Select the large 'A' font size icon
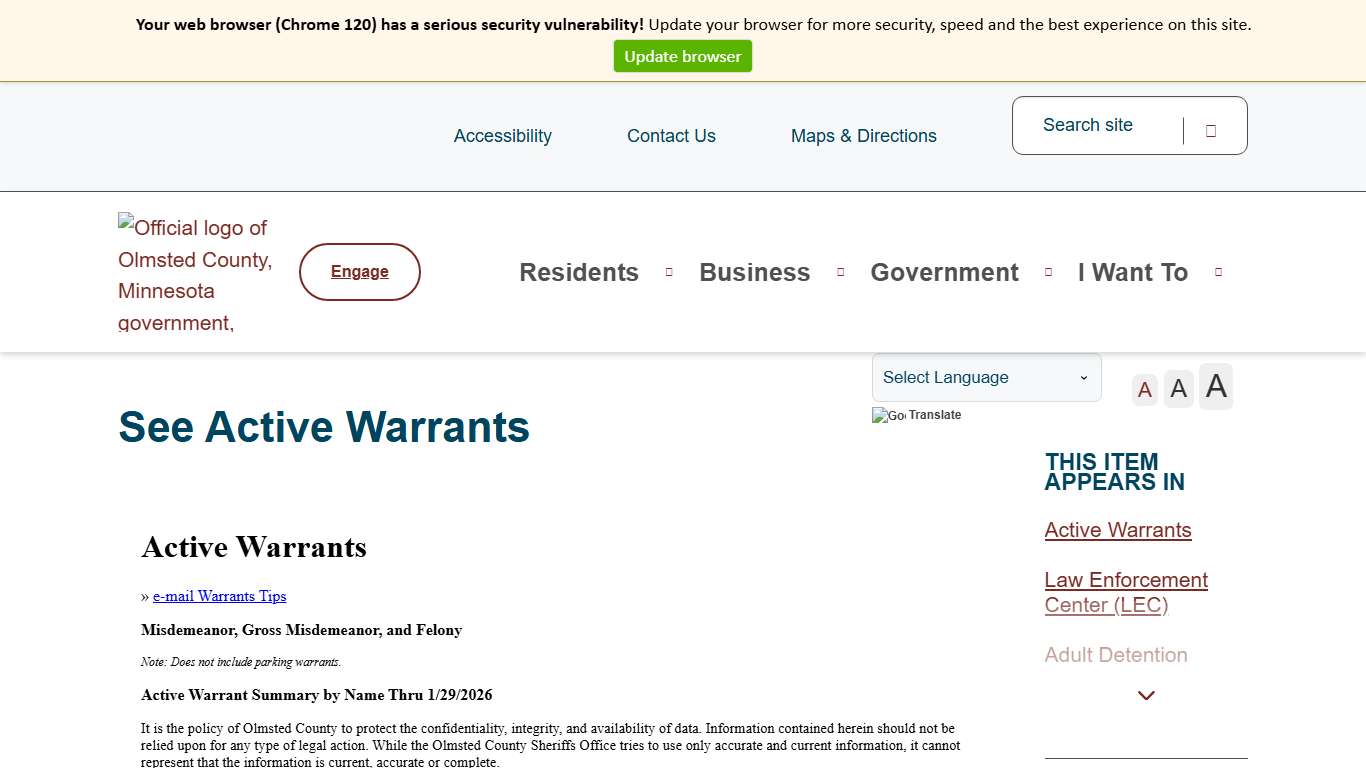The height and width of the screenshot is (768, 1366). point(1215,386)
